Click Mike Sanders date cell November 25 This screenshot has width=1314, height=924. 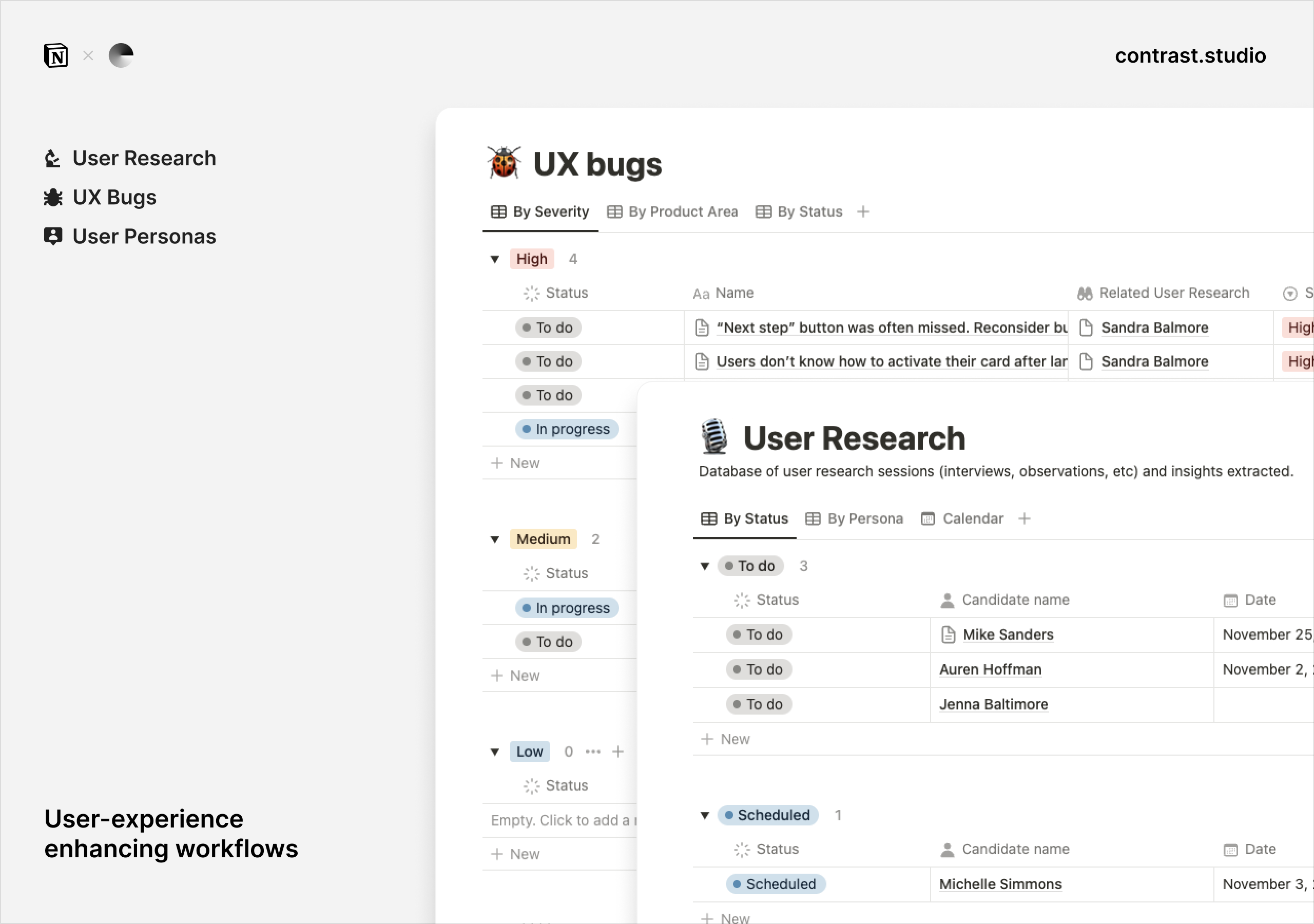[x=1264, y=635]
